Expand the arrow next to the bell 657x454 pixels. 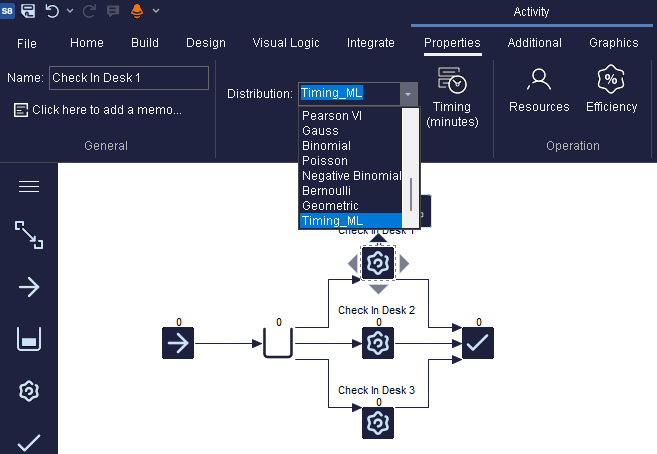156,11
